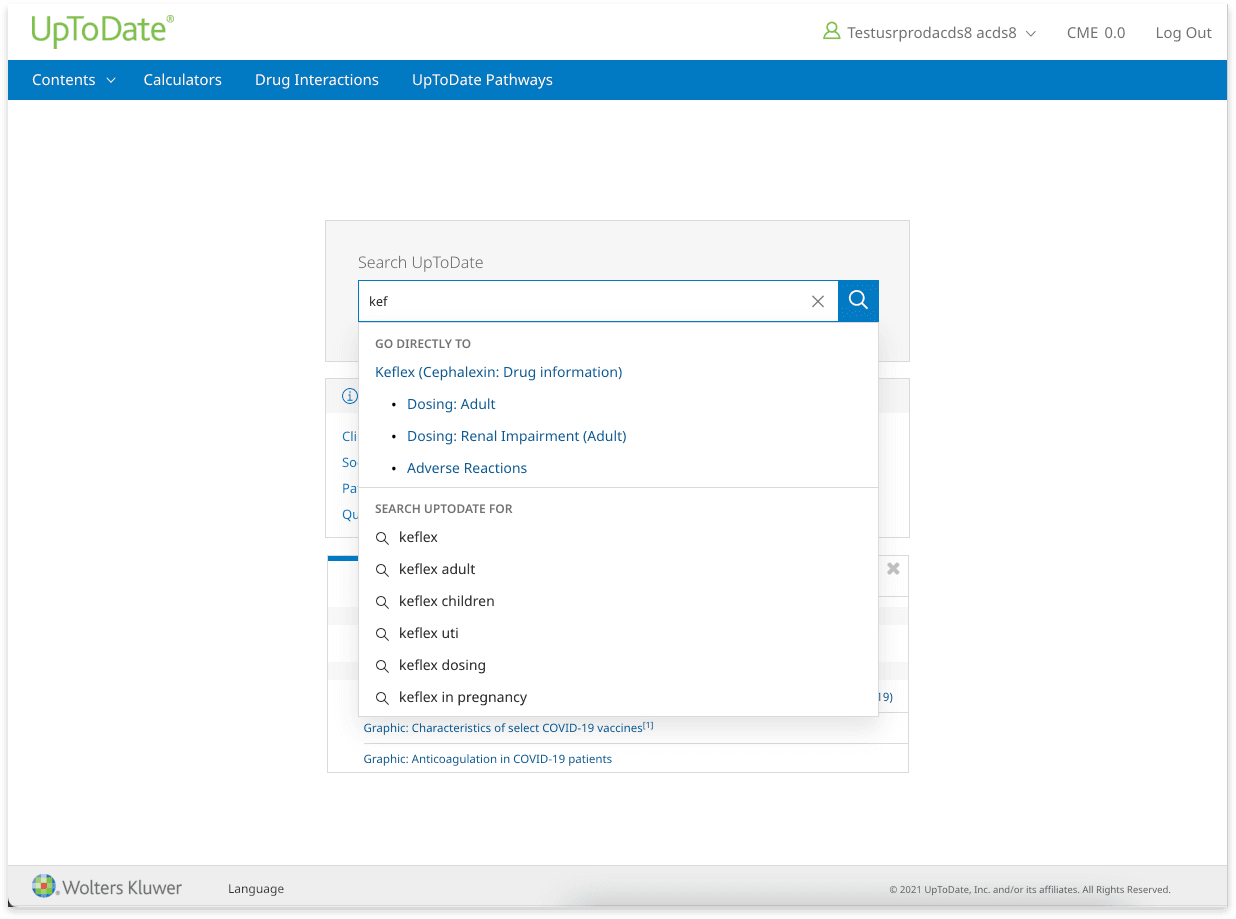Open Drug Interactions
Screen dimensions: 1236x919
coord(317,80)
